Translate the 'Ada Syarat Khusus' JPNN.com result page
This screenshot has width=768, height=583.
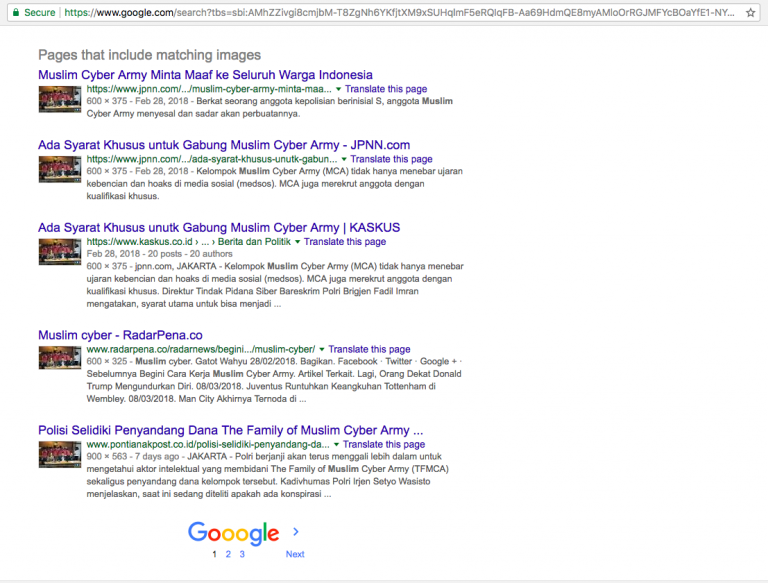pyautogui.click(x=391, y=159)
